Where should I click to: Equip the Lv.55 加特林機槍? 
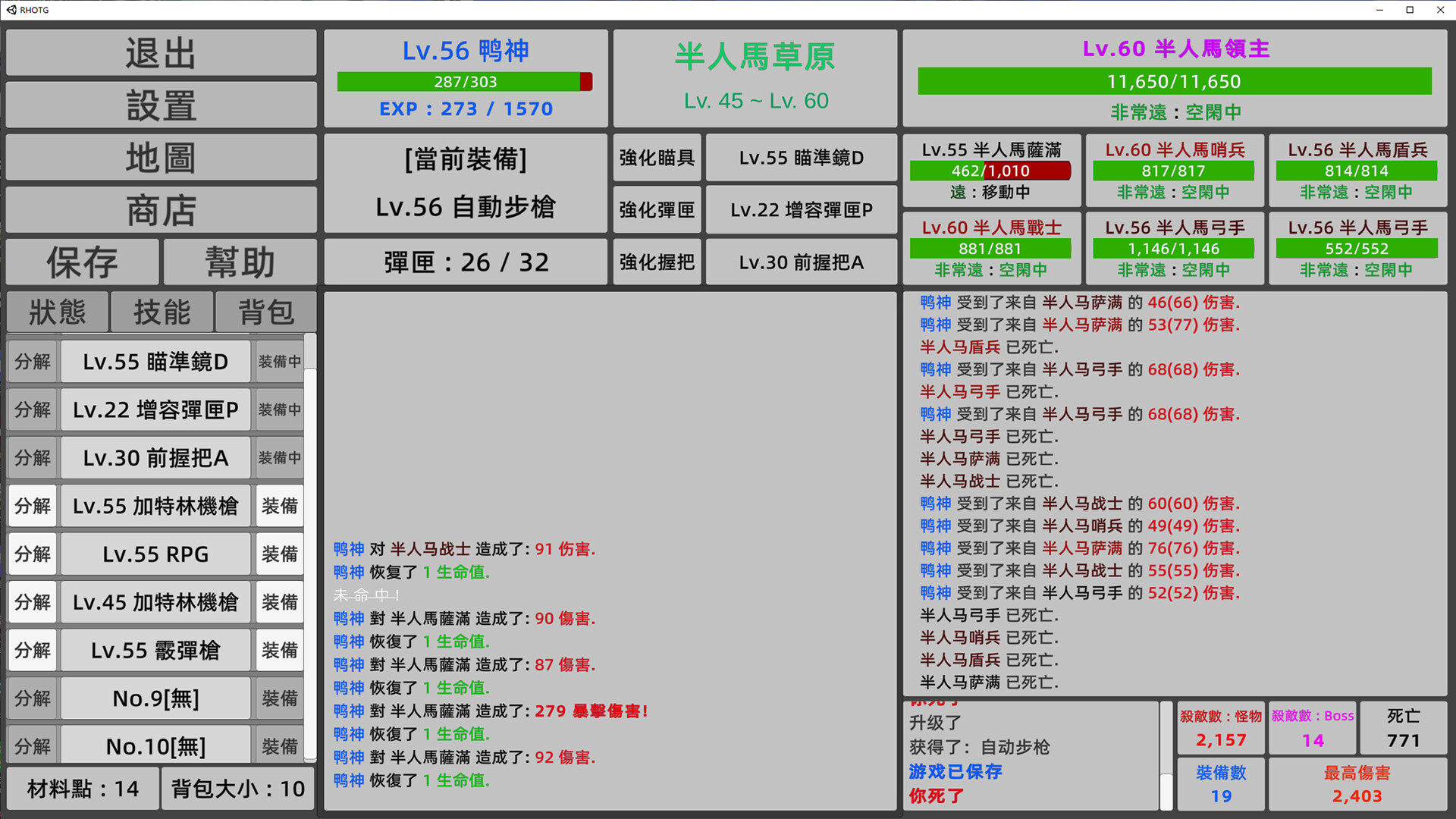click(280, 506)
